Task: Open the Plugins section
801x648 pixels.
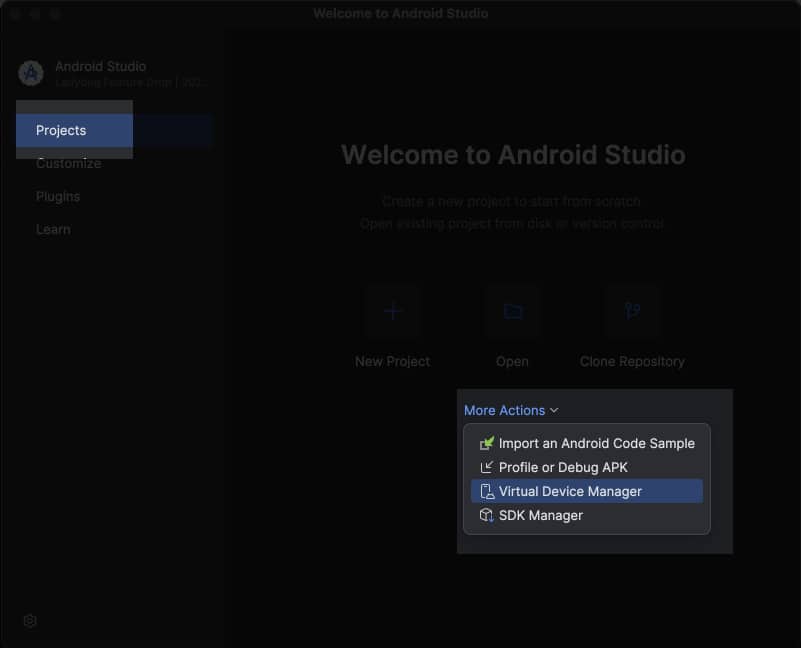Action: (58, 197)
